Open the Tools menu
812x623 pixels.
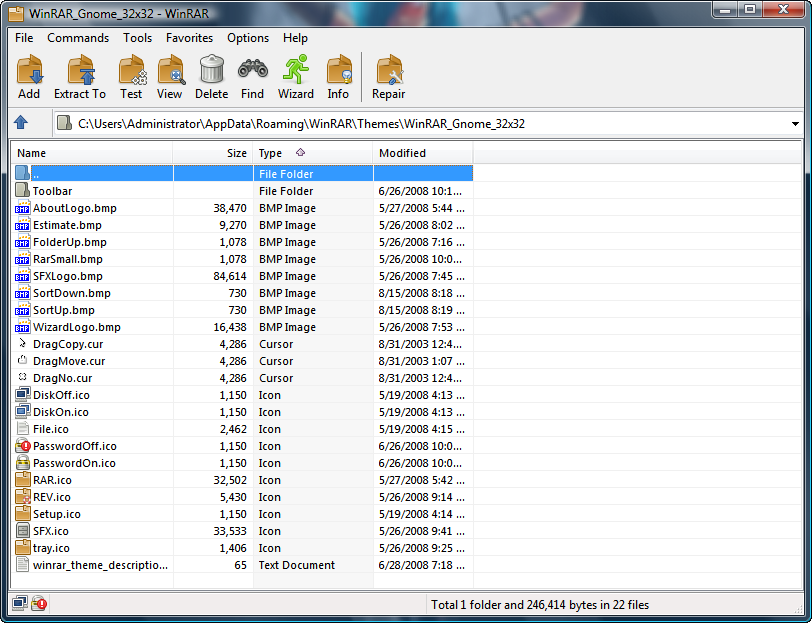[x=138, y=38]
